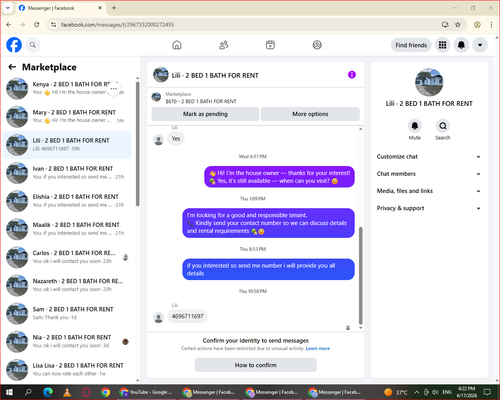Open Nia - 2 BED 1 BATH conversation
This screenshot has width=500, height=400.
click(x=68, y=341)
